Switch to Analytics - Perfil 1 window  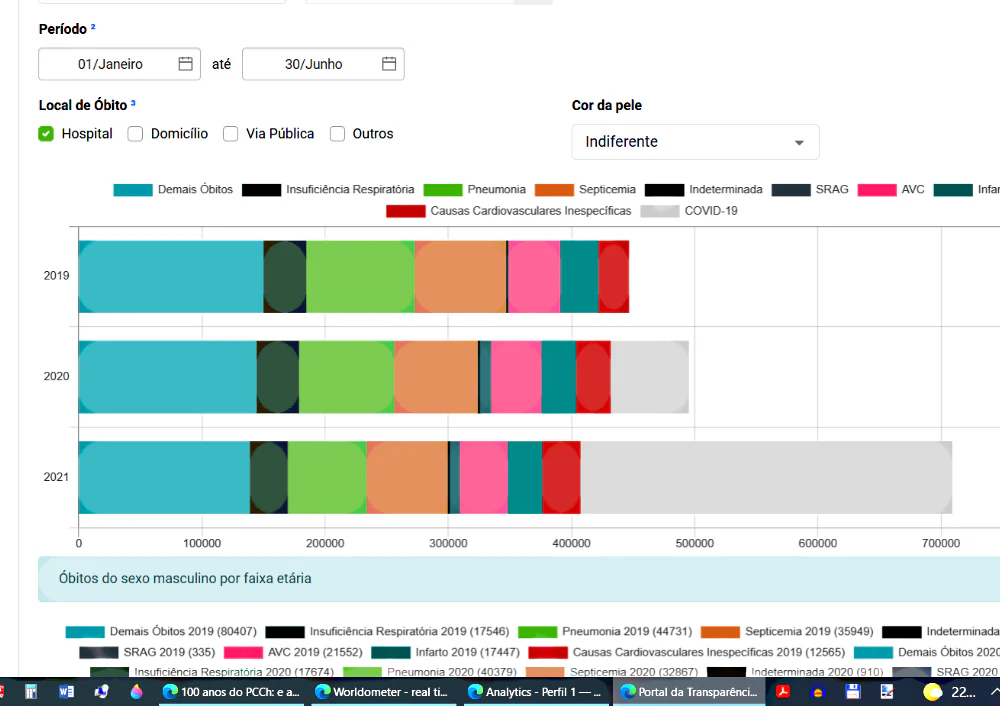coord(535,692)
